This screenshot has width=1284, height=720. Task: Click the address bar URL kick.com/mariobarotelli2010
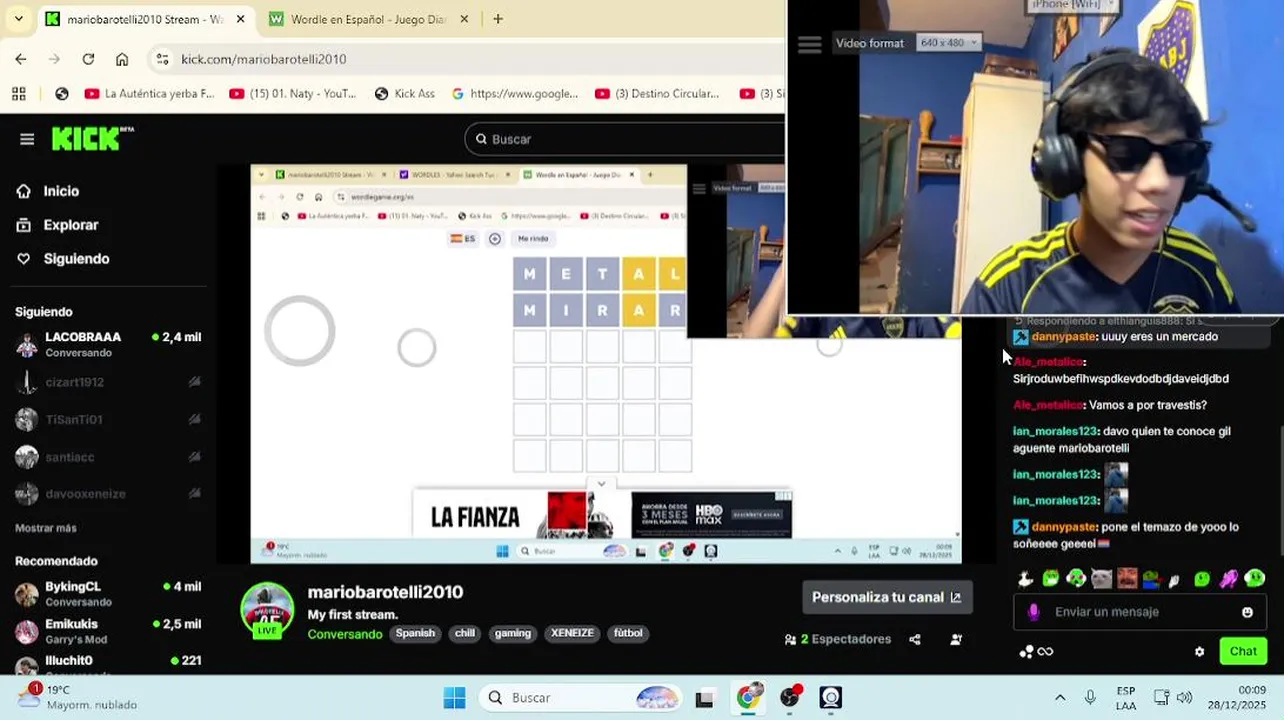(x=264, y=59)
